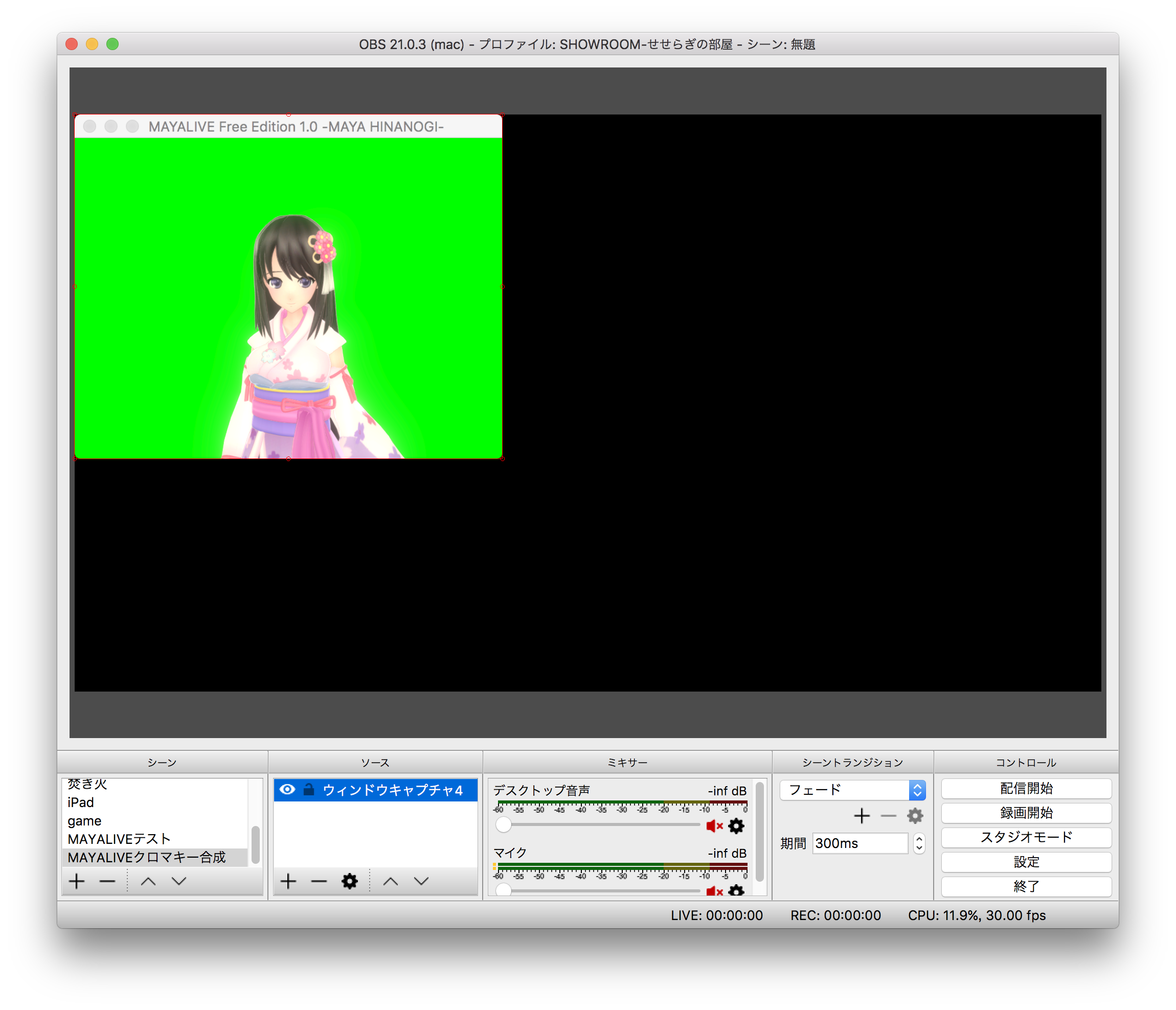Close the OBS window red button
Image resolution: width=1176 pixels, height=1010 pixels.
point(72,43)
